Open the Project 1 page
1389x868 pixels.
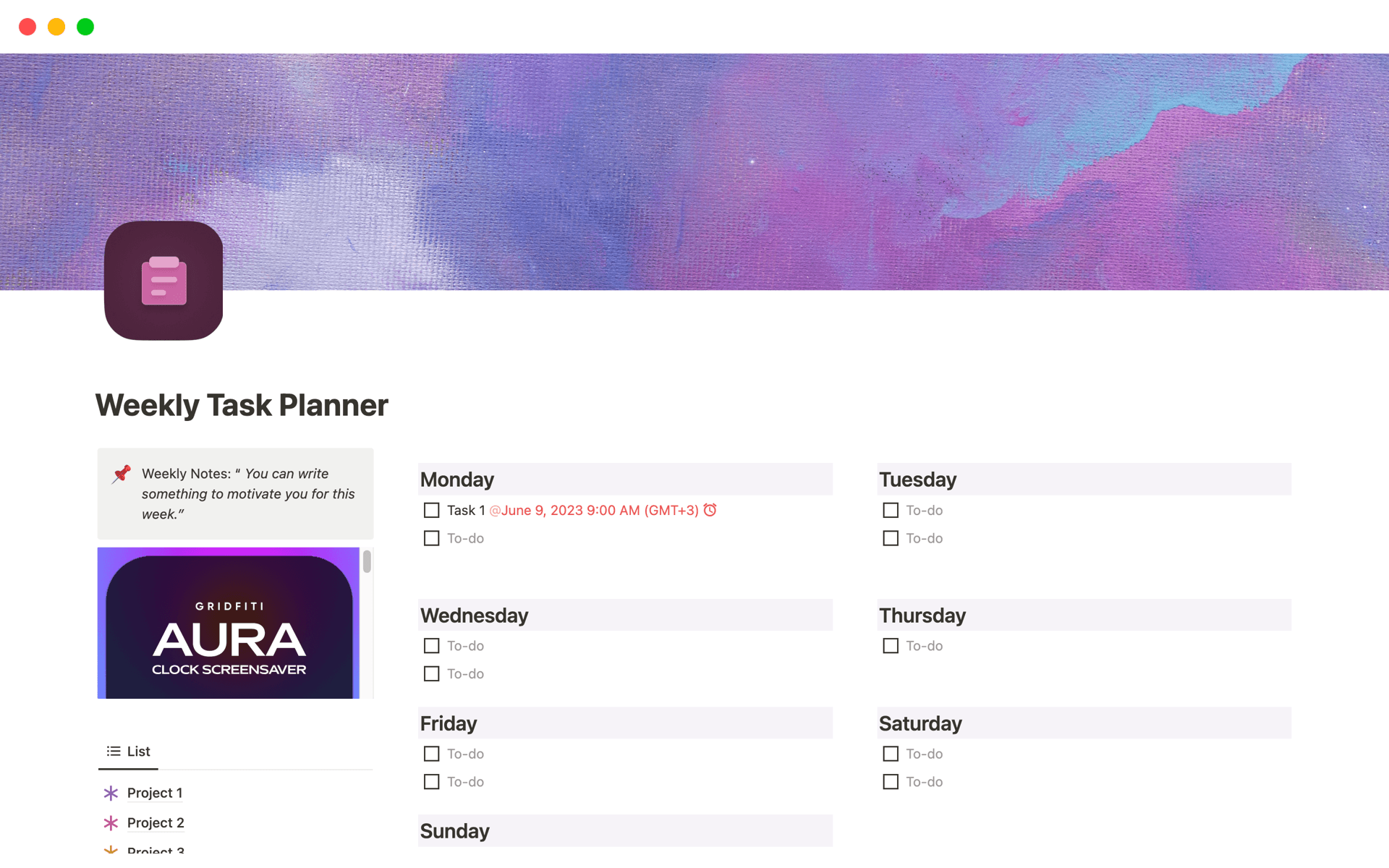[154, 793]
